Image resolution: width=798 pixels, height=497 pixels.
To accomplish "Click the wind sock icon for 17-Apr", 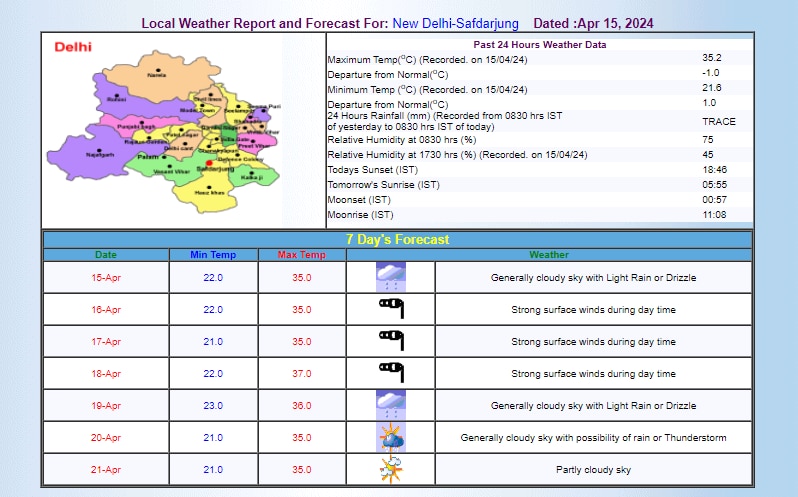I will tap(391, 340).
